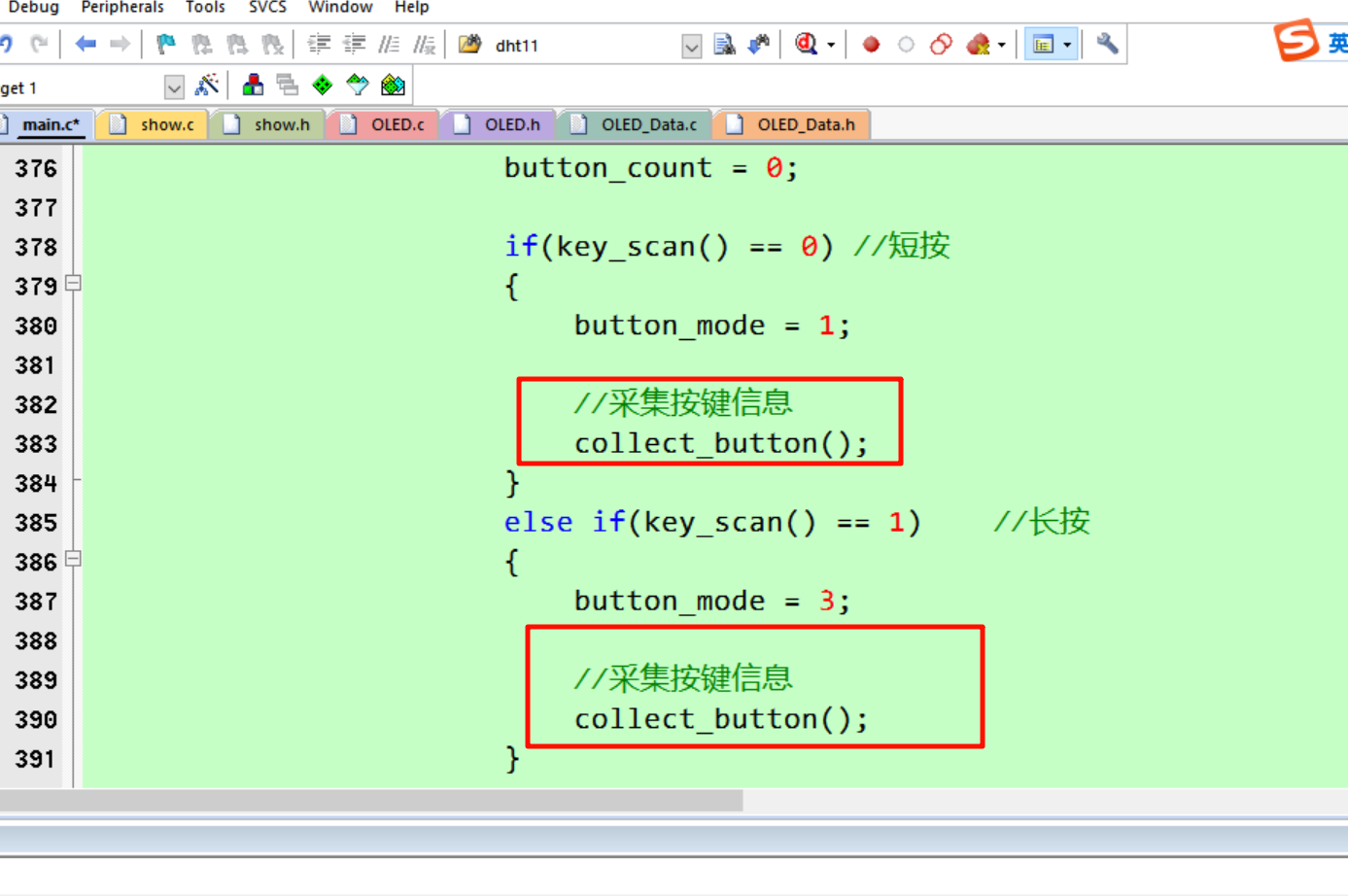Open the Window menu
The width and height of the screenshot is (1348, 896).
(x=340, y=8)
